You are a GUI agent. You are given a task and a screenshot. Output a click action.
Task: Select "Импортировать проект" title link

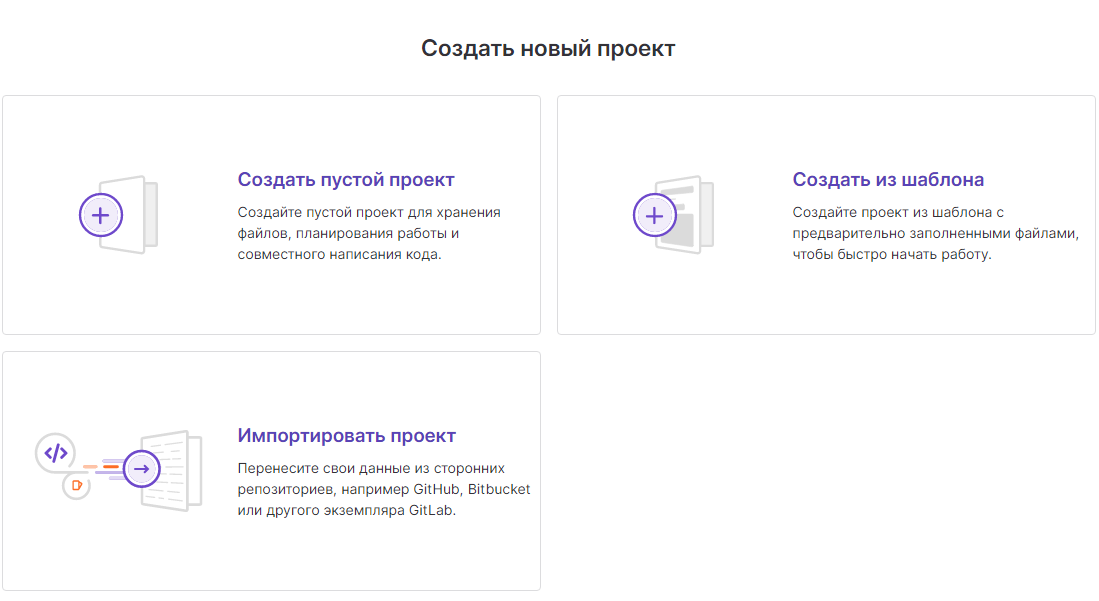346,436
